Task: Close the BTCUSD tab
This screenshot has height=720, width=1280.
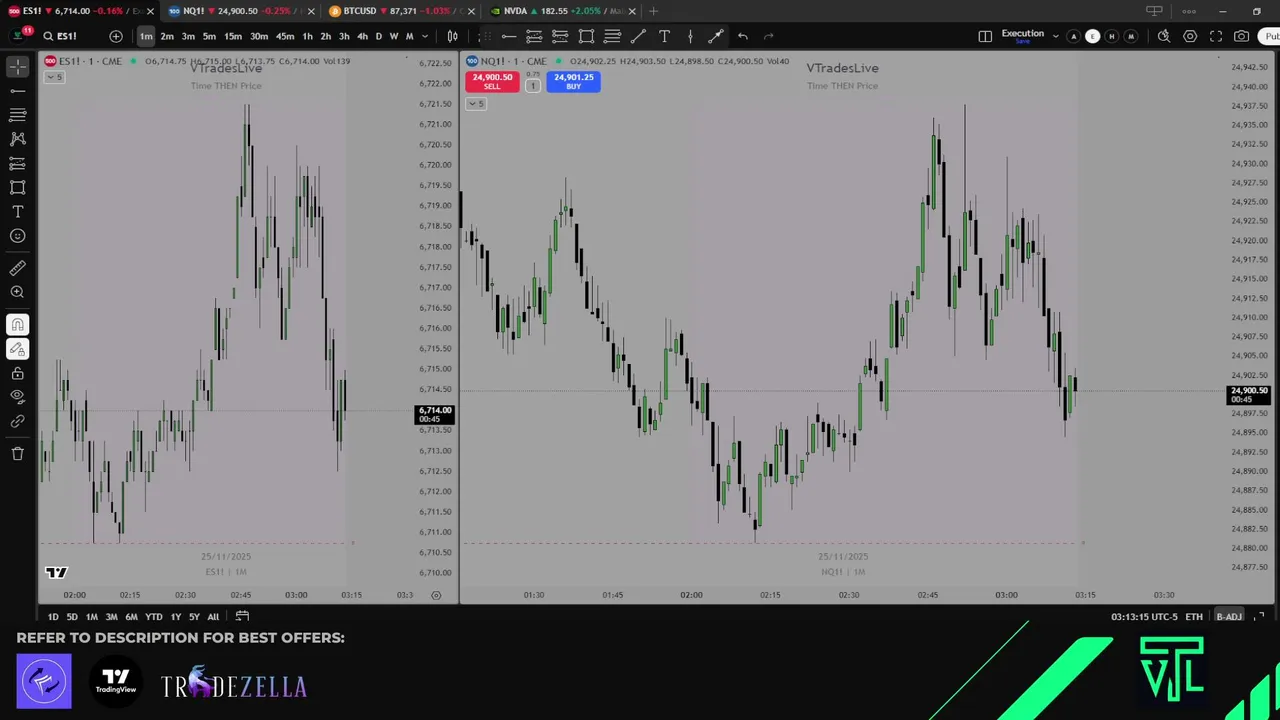Action: pyautogui.click(x=472, y=11)
